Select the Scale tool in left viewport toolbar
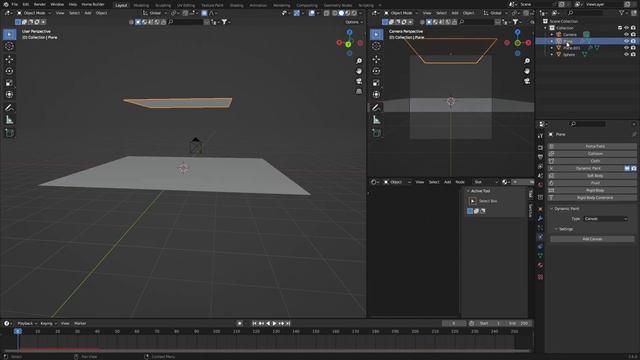 [x=9, y=83]
